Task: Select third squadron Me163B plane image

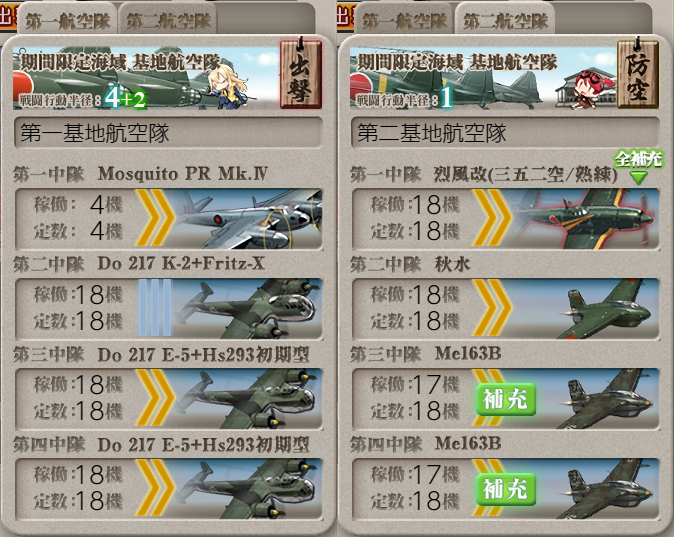Action: (607, 399)
